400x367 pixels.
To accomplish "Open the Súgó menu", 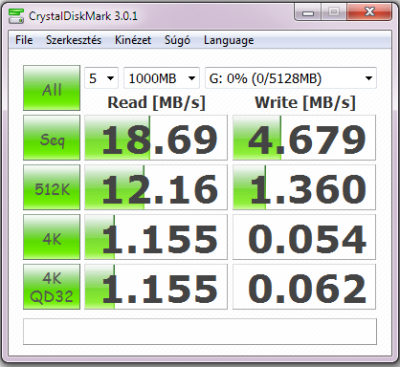I will pyautogui.click(x=177, y=40).
